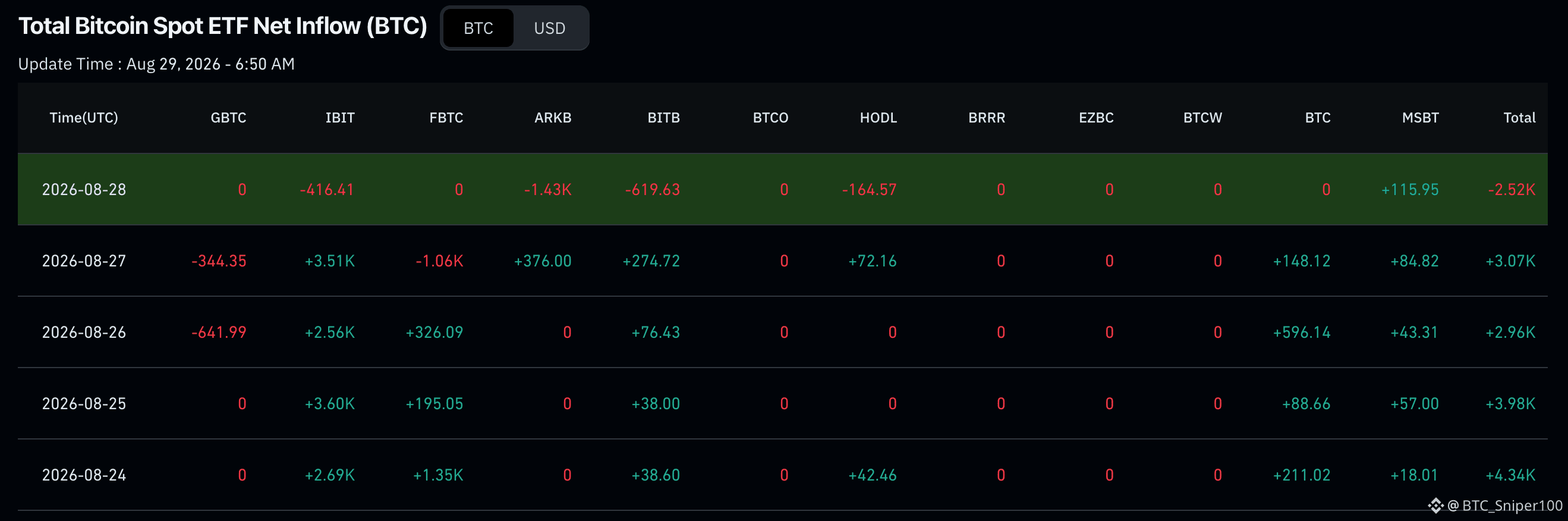Click the ARKB column header
This screenshot has height=521, width=1568.
tap(553, 118)
